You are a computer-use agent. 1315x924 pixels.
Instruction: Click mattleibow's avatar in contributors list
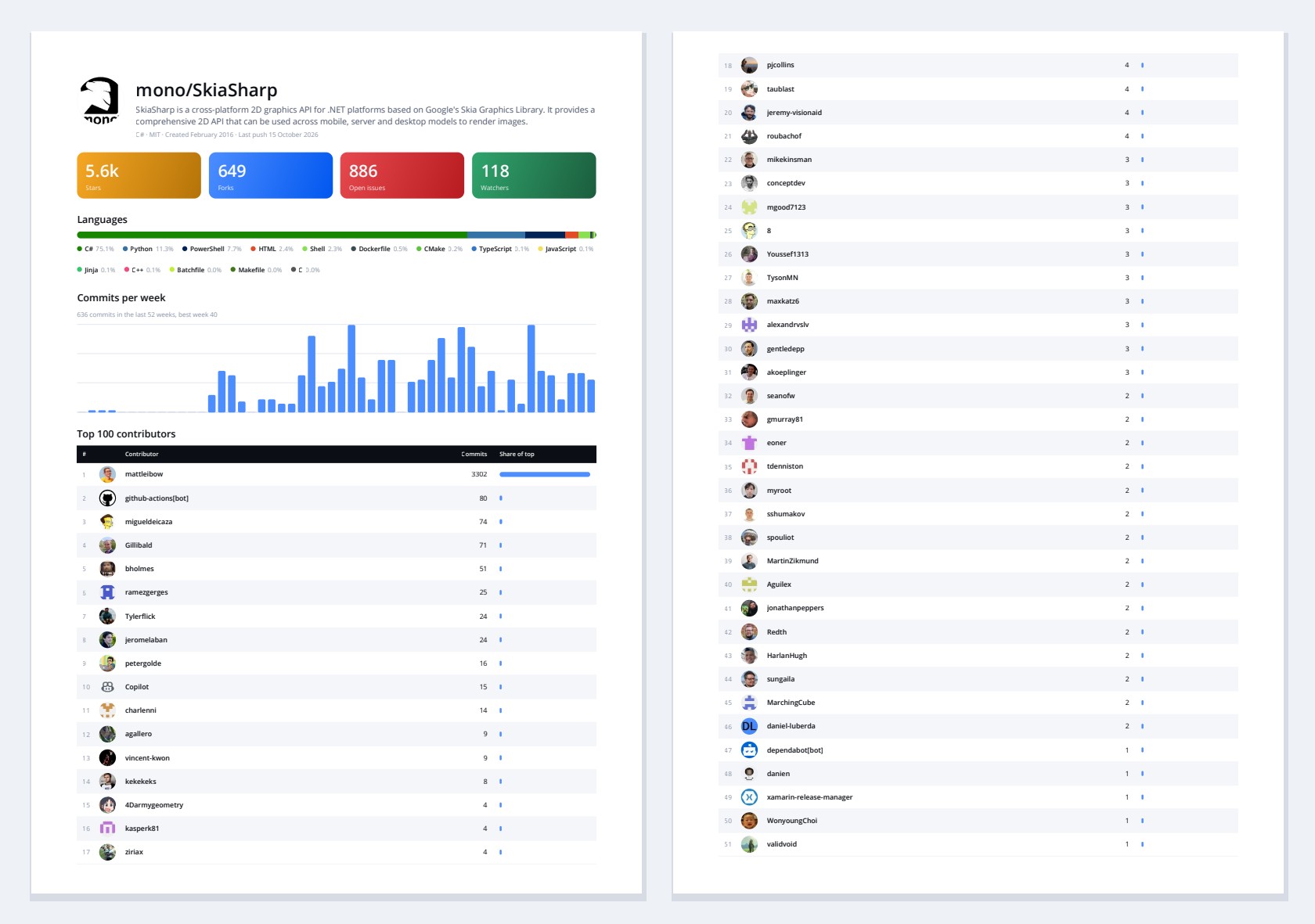point(107,474)
